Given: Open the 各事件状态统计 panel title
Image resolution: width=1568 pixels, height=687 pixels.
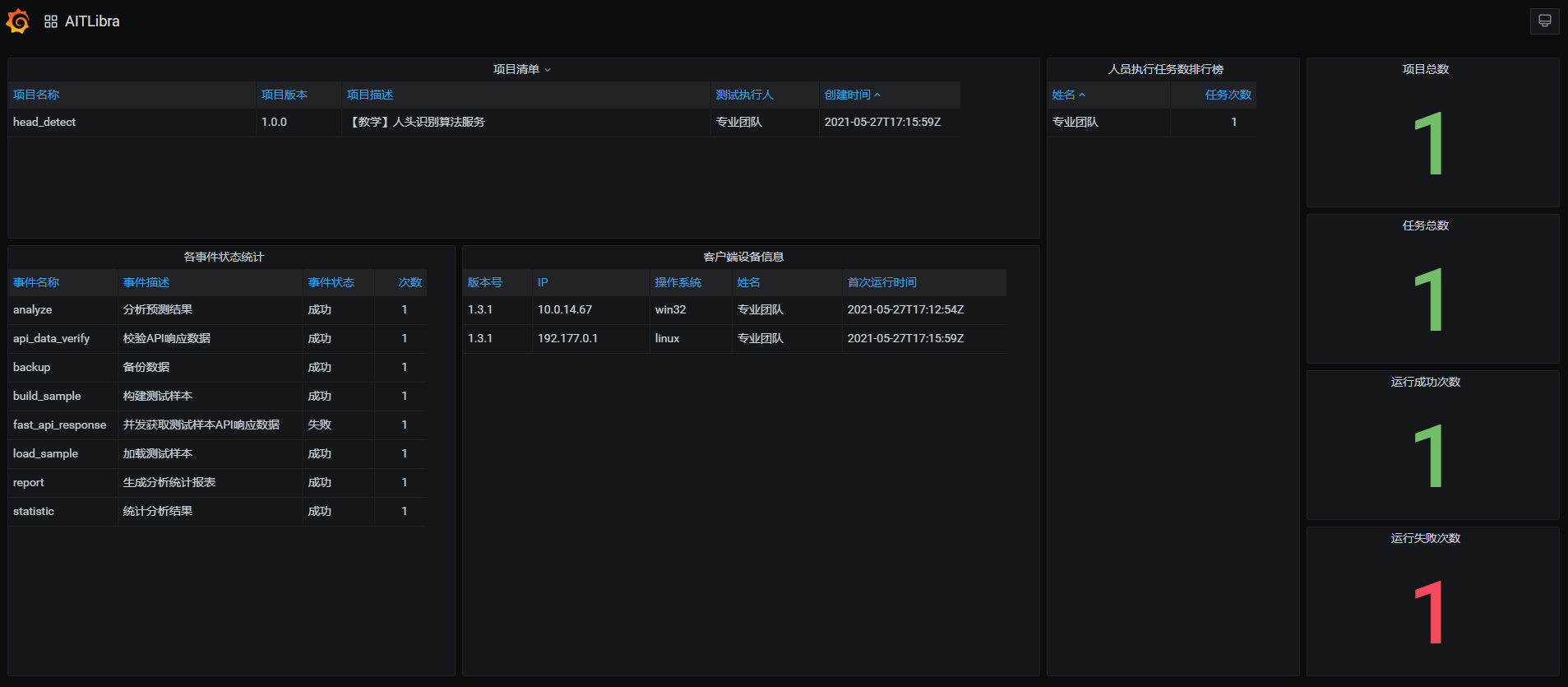Looking at the screenshot, I should pyautogui.click(x=224, y=257).
